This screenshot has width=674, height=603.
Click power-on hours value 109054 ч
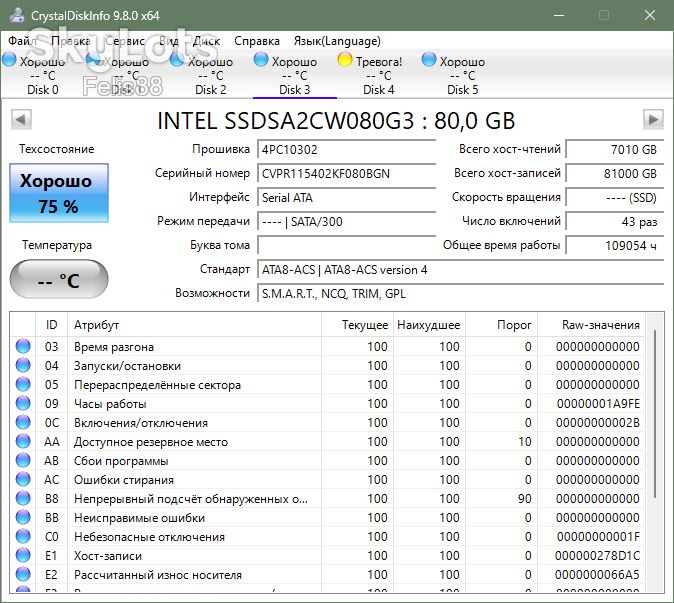pos(615,245)
